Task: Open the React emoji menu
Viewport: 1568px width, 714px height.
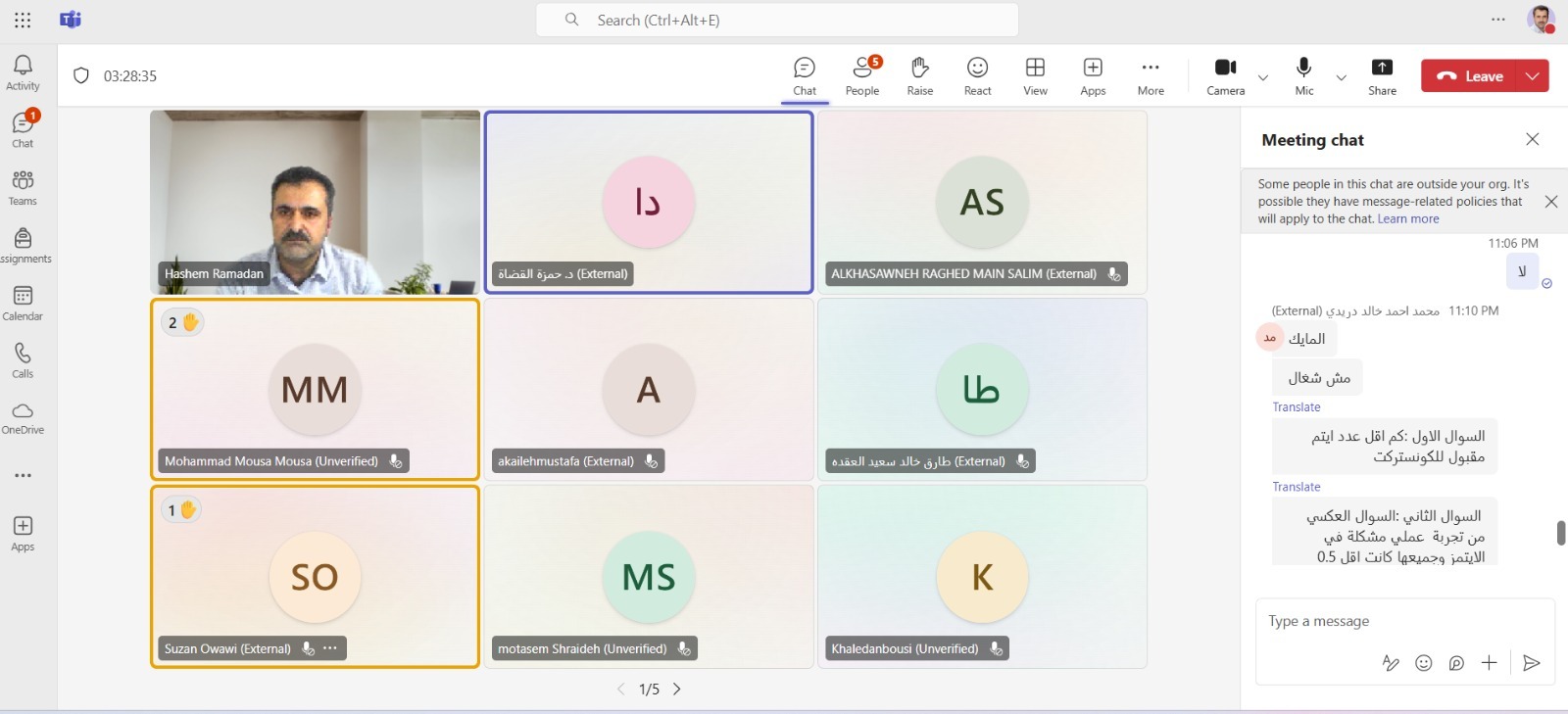Action: [x=977, y=75]
